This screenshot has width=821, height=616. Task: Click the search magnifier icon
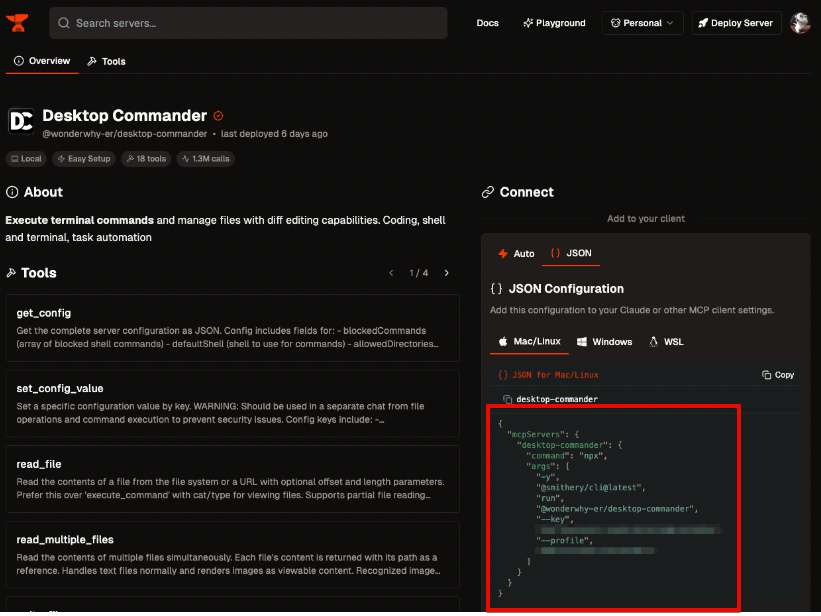(x=64, y=23)
